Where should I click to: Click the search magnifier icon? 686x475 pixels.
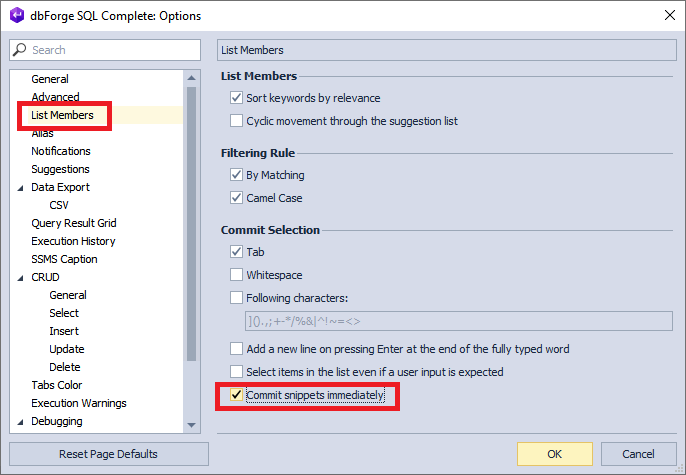[x=19, y=49]
